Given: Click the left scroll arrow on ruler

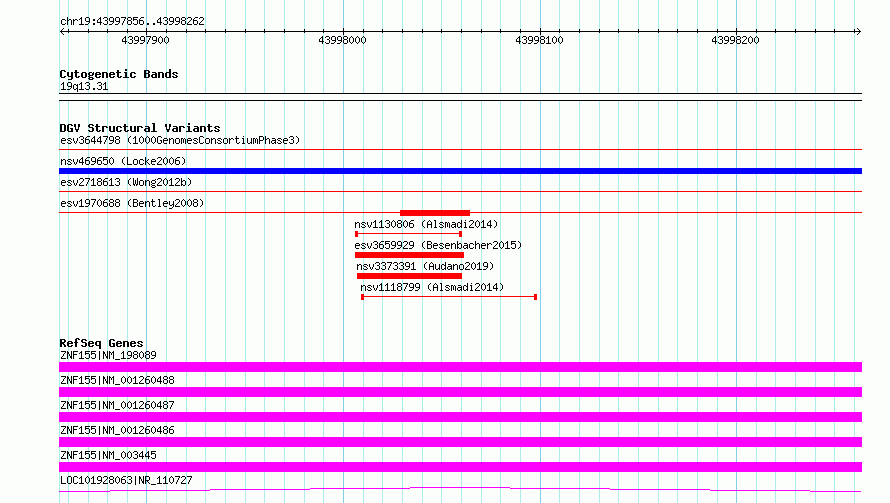Looking at the screenshot, I should (63, 31).
